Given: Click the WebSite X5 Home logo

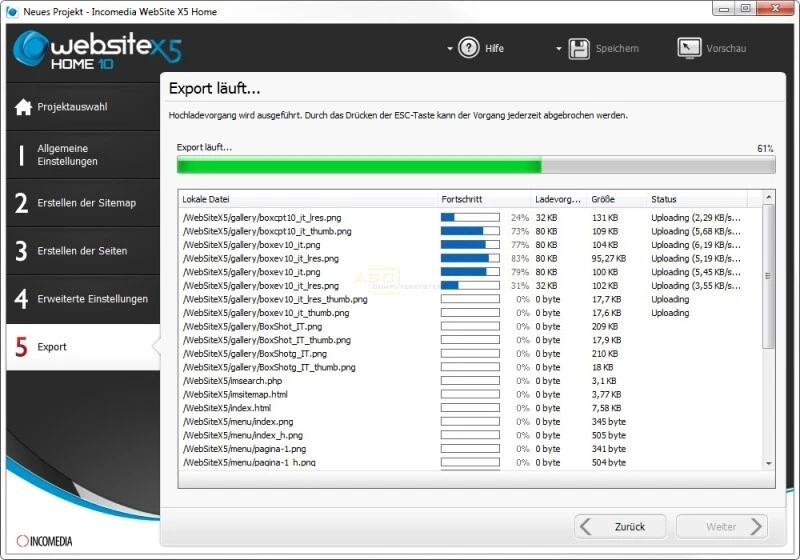Looking at the screenshot, I should pos(97,50).
